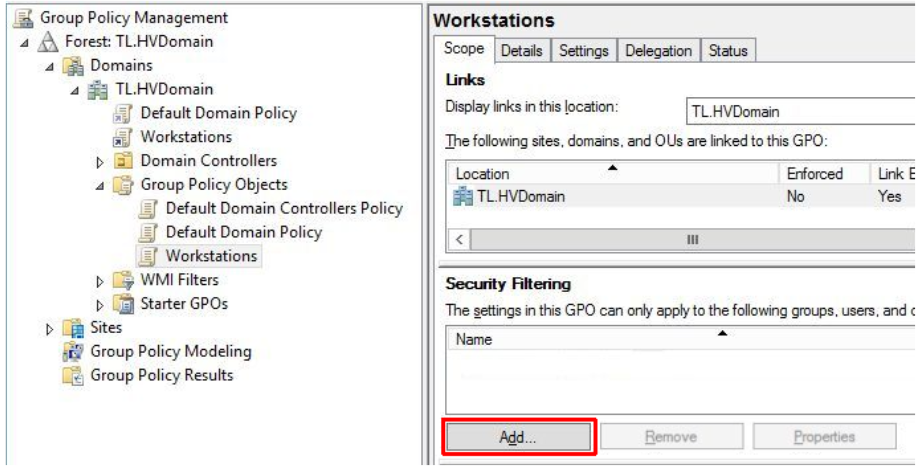The height and width of the screenshot is (468, 918).
Task: Select the Default Domain Controllers Policy item
Action: point(283,208)
